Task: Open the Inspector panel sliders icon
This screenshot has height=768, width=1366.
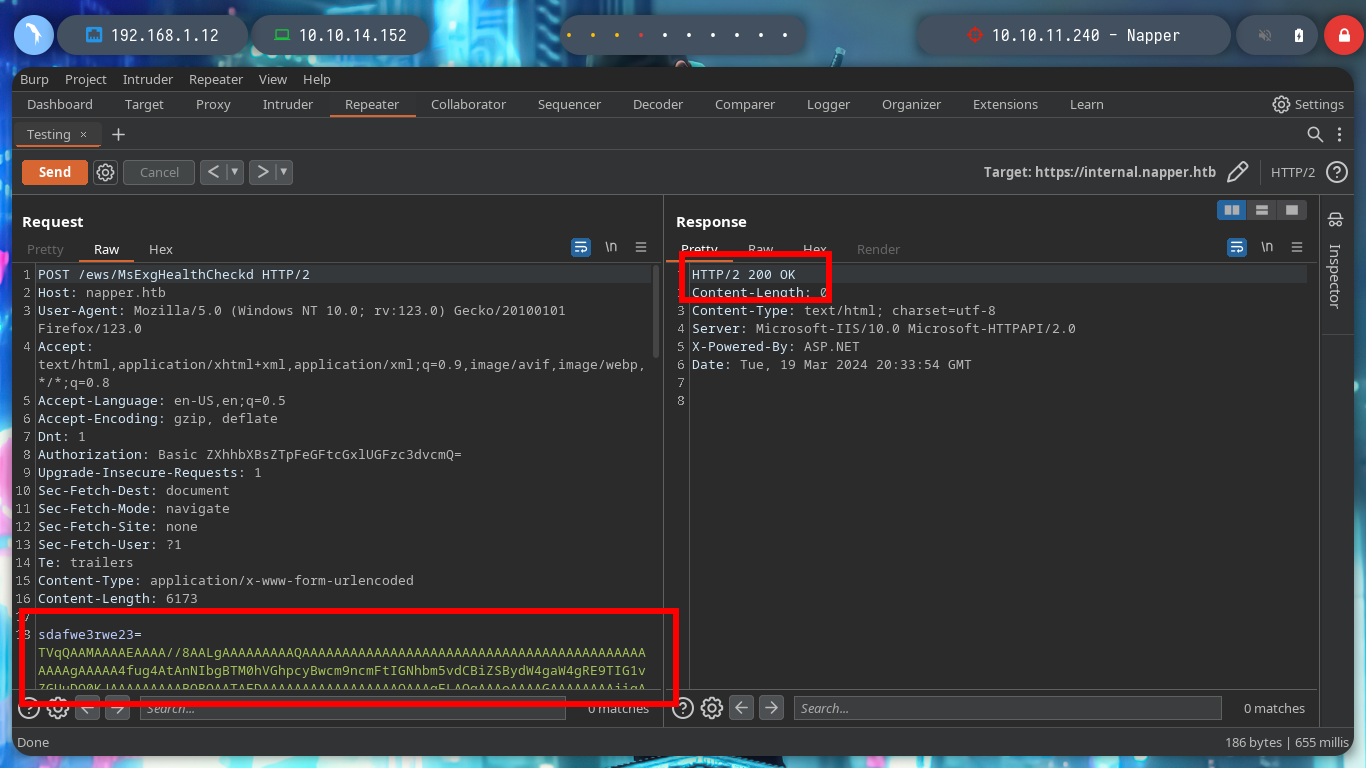Action: 1334,220
